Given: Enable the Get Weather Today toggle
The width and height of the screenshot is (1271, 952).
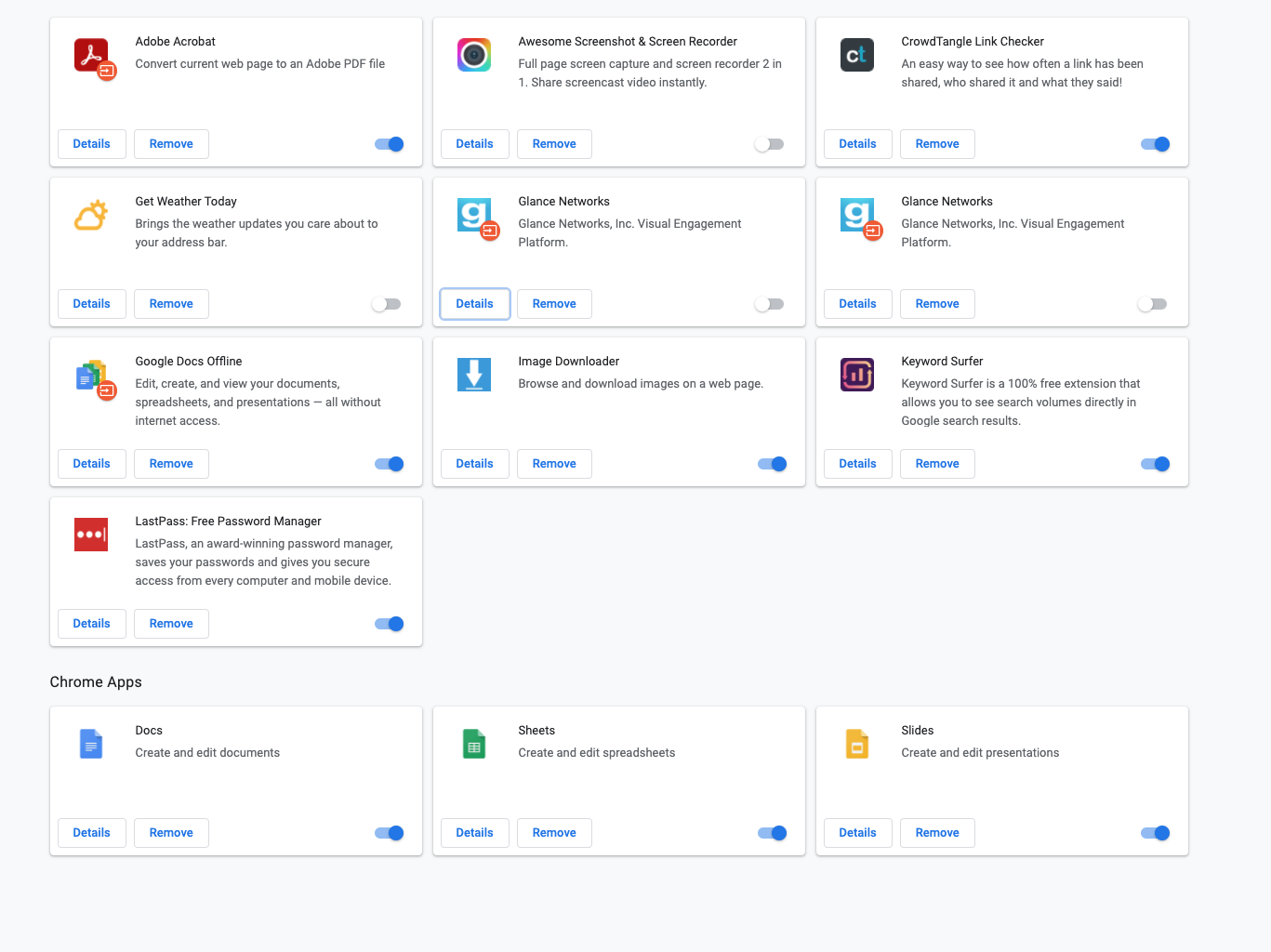Looking at the screenshot, I should click(x=386, y=304).
